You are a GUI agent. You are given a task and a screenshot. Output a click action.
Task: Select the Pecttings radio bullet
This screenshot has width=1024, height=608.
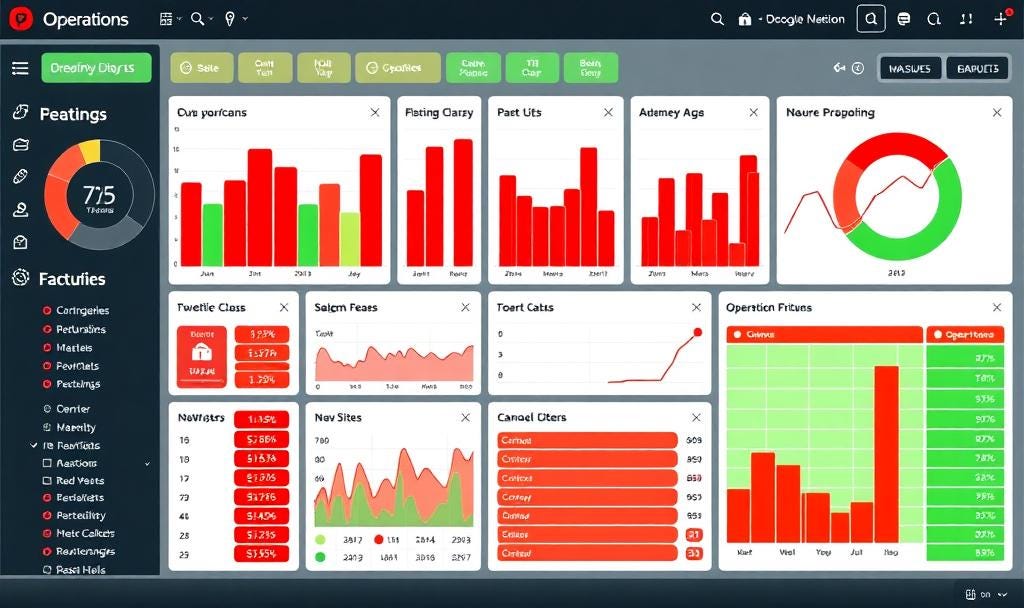coord(47,384)
